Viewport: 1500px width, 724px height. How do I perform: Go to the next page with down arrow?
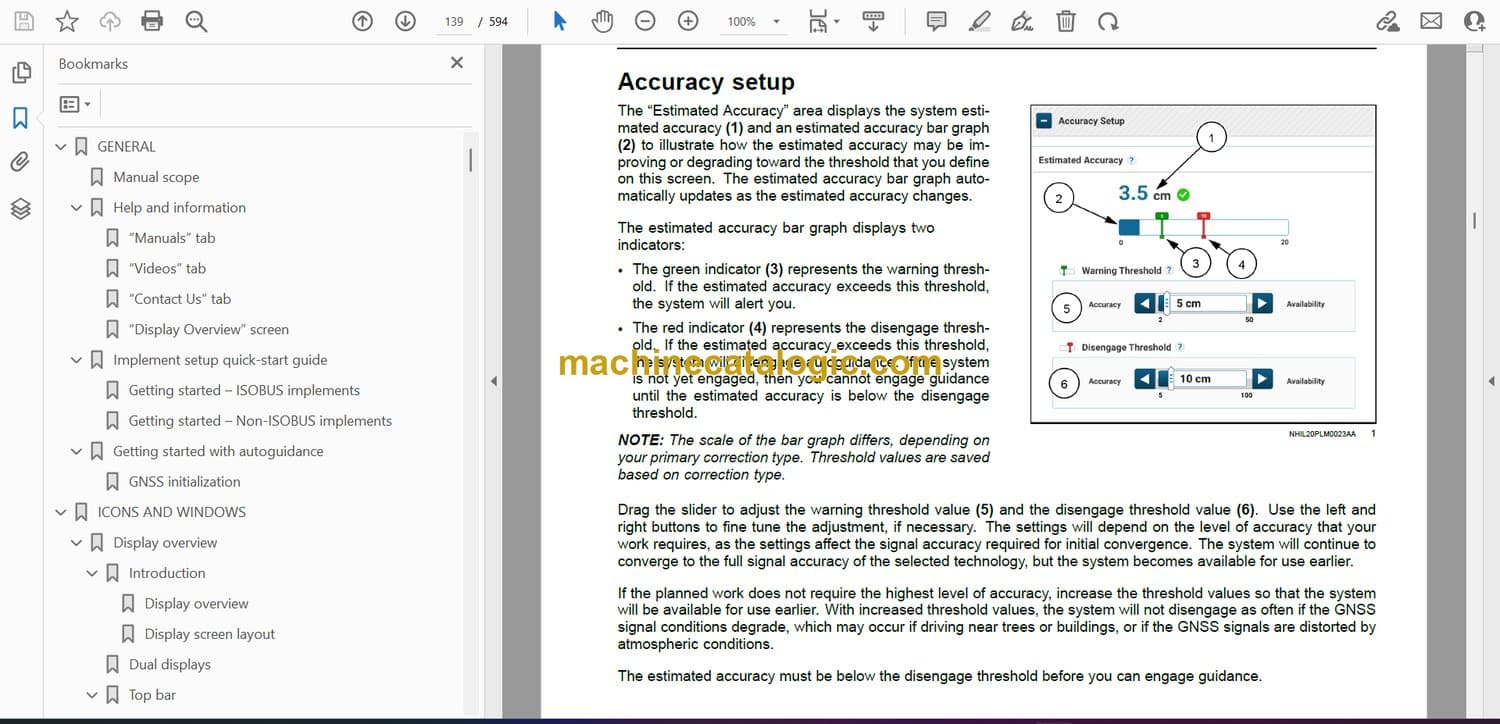coord(405,21)
